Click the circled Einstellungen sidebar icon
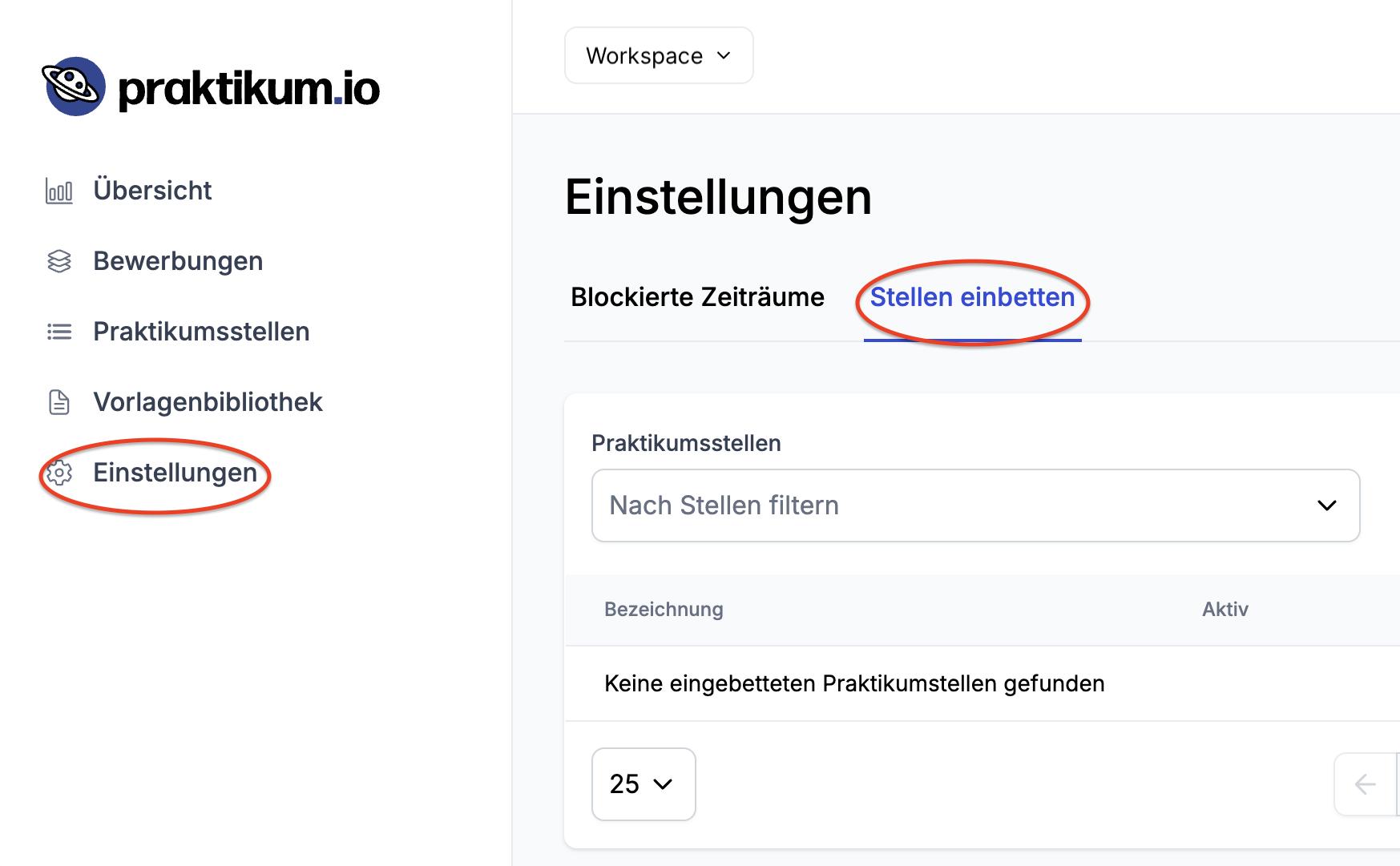Viewport: 1400px width, 866px height. coord(59,473)
